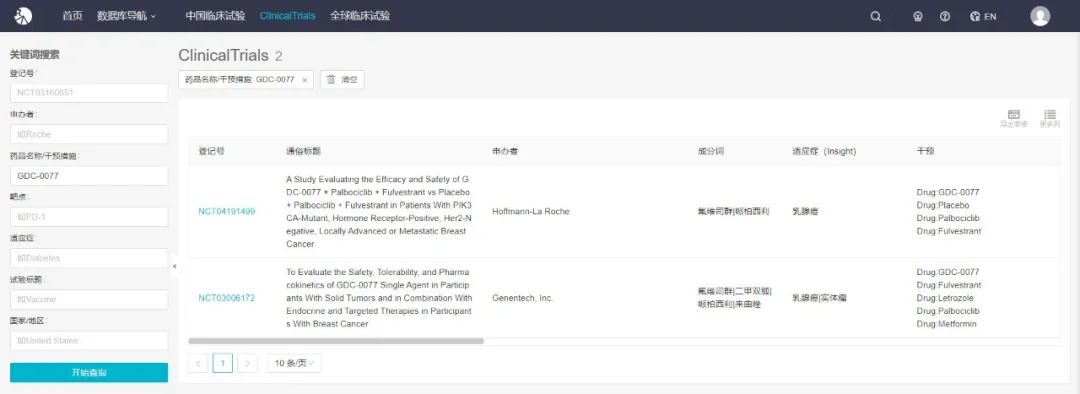Open trial link NCT04191499
Image resolution: width=1080 pixels, height=394 pixels.
227,211
